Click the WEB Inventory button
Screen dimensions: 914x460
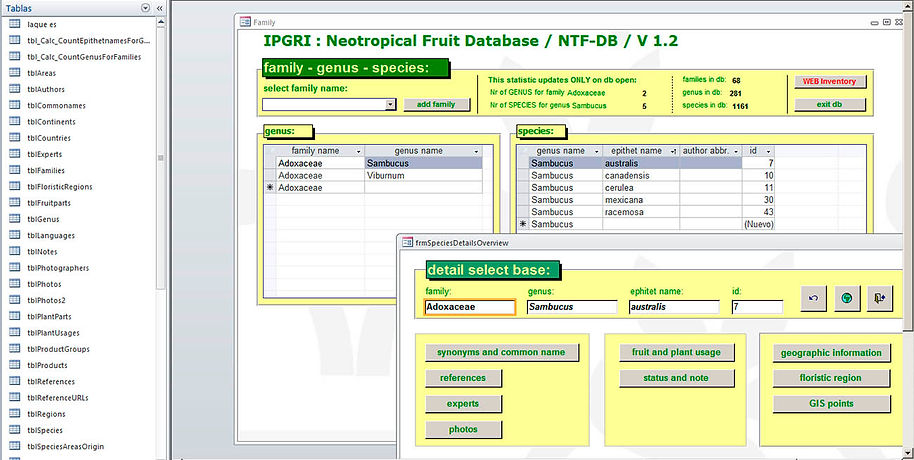(x=829, y=82)
